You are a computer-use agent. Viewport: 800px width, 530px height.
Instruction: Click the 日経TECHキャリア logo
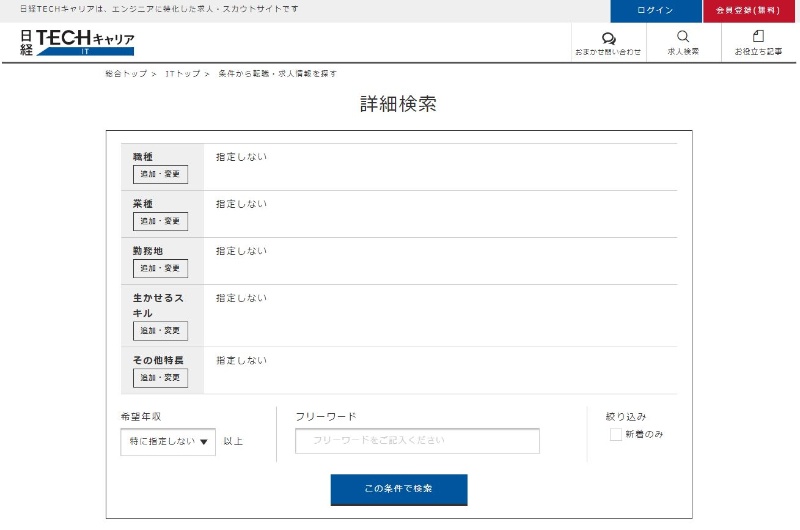tap(77, 43)
